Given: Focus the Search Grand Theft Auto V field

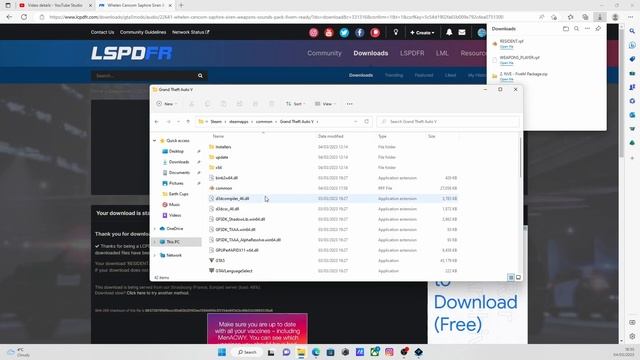Looking at the screenshot, I should pos(448,122).
